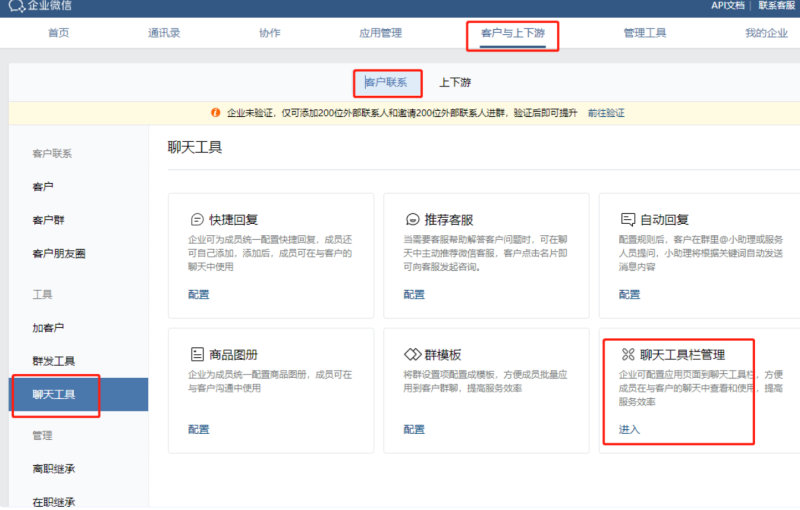Click 配置 under 群模板

(414, 429)
